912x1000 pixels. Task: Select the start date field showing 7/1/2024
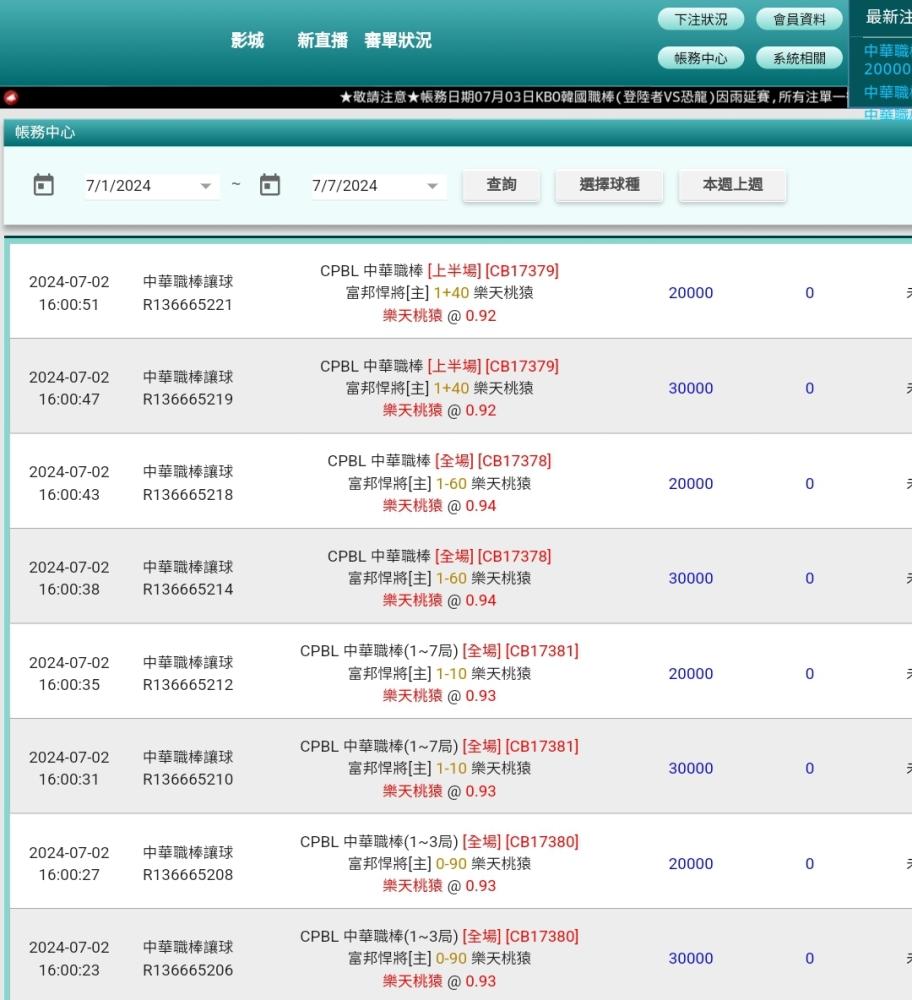[152, 186]
